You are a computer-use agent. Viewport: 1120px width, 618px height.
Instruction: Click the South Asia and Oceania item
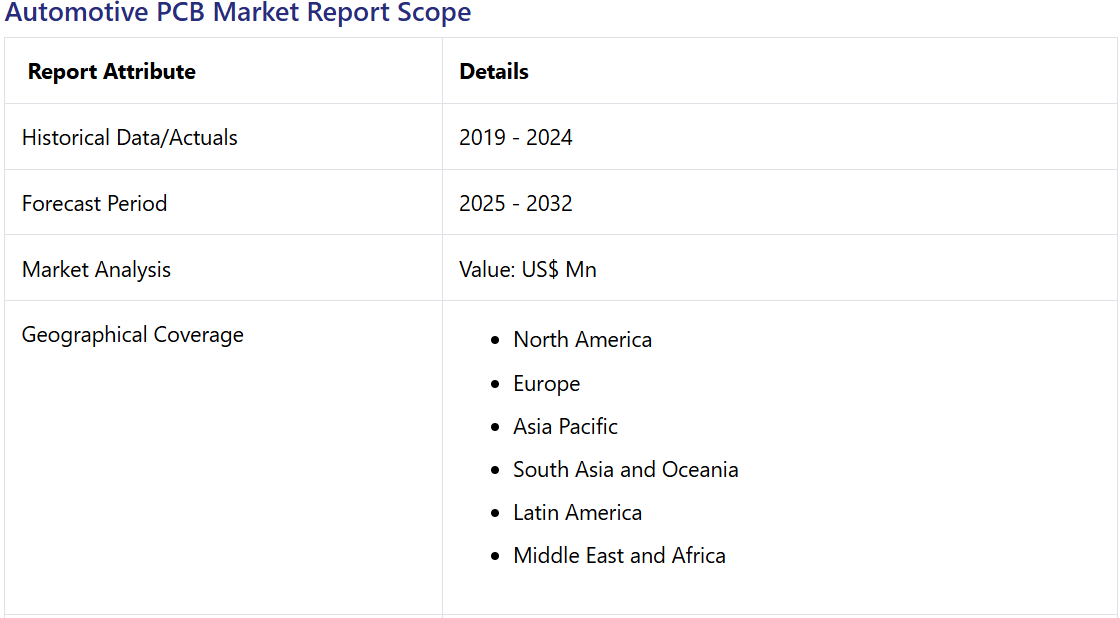click(x=625, y=470)
